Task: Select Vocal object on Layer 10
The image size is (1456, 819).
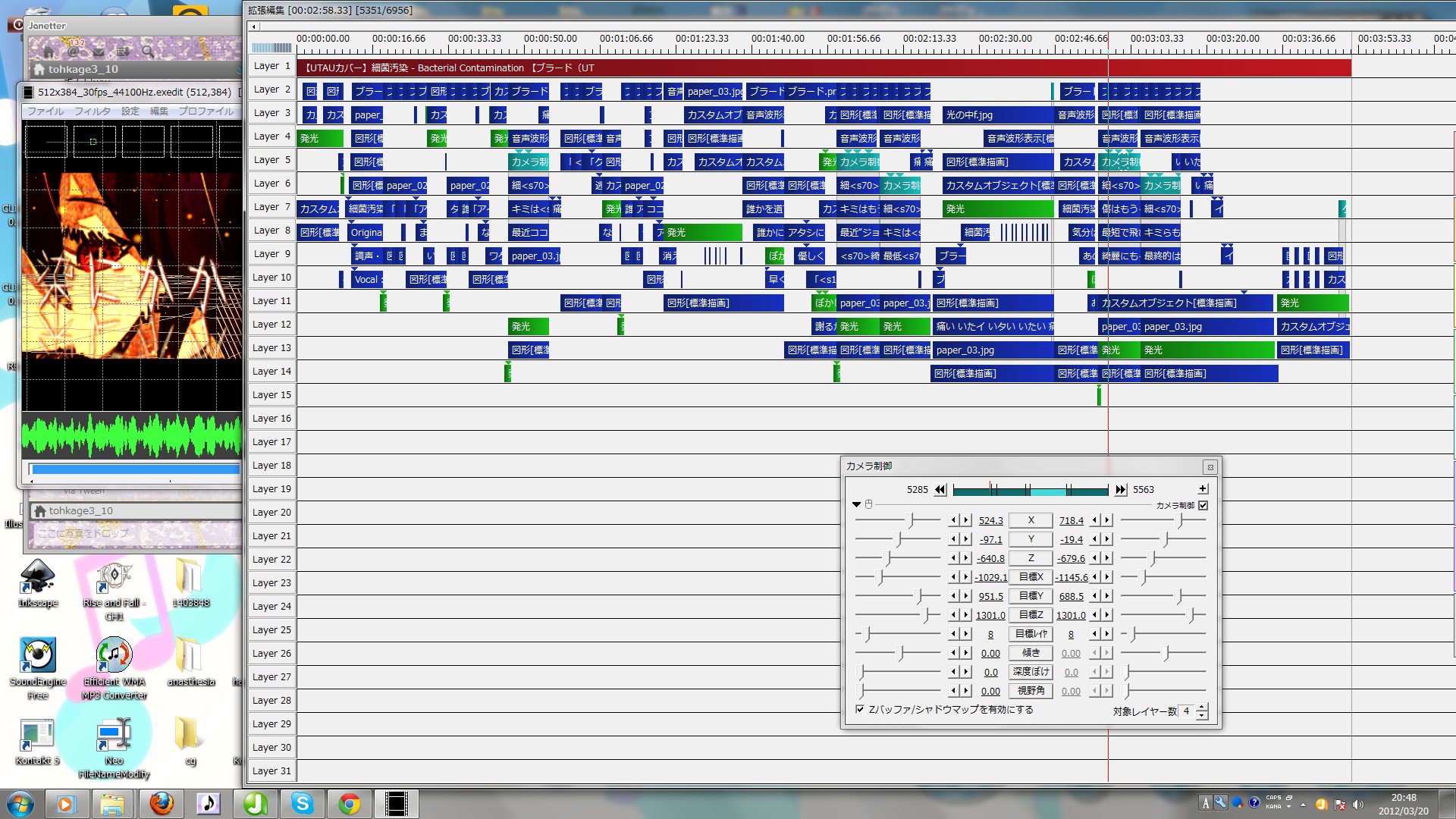Action: click(x=368, y=280)
